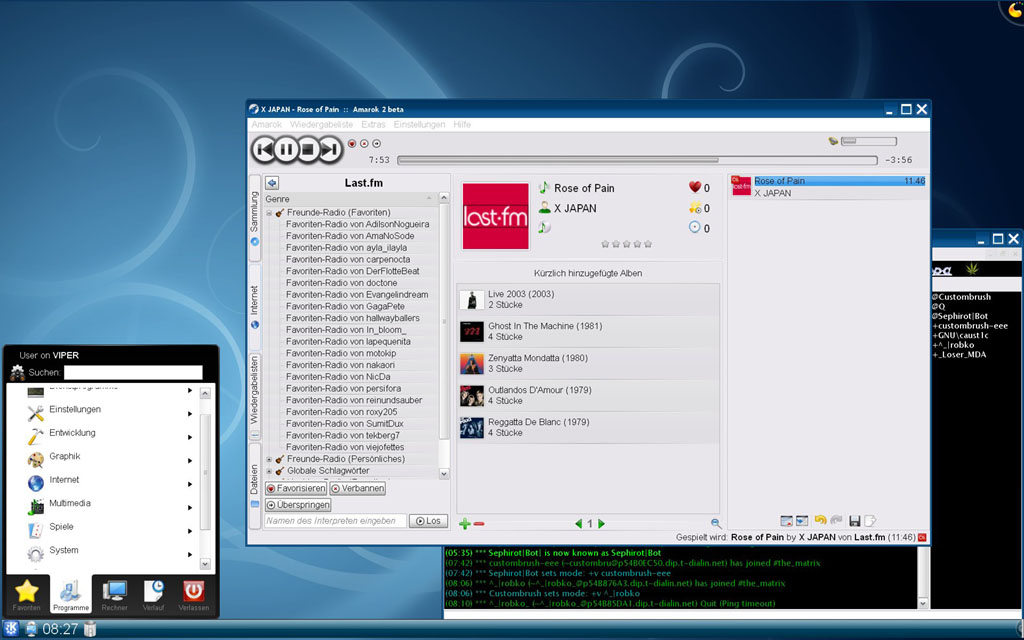Image resolution: width=1024 pixels, height=640 pixels.
Task: Set rating using the five-star row
Action: pos(626,244)
